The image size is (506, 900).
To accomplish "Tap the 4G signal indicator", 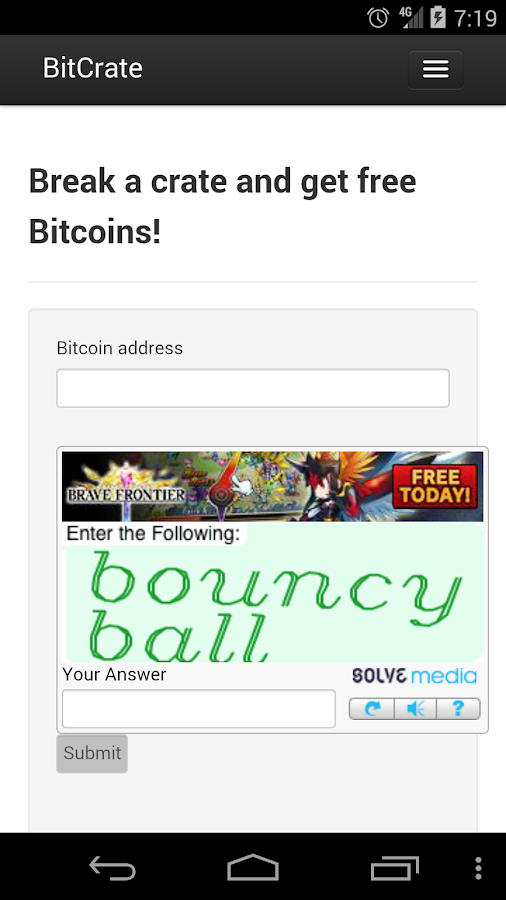I will [410, 18].
